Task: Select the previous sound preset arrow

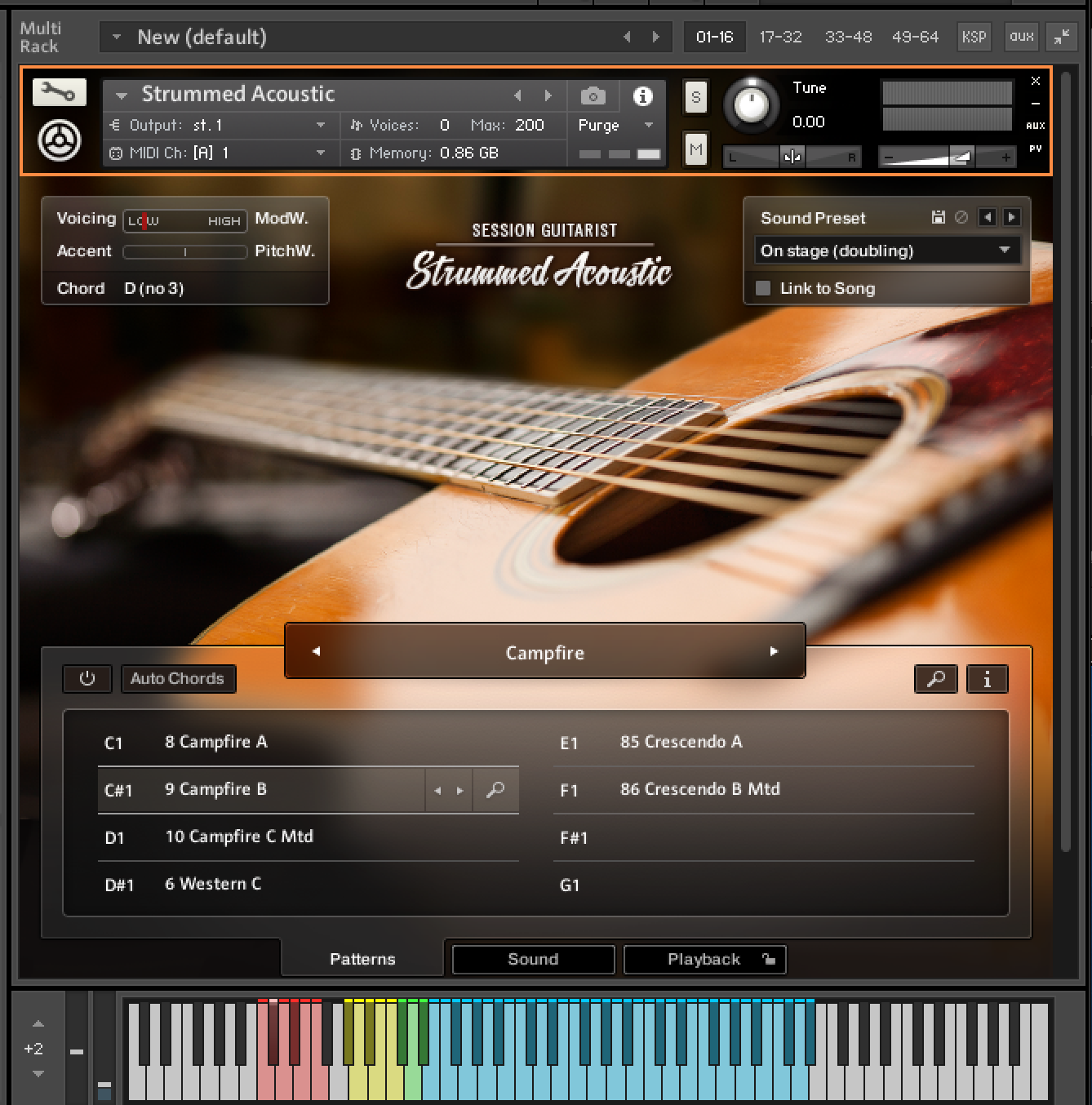Action: pyautogui.click(x=988, y=217)
